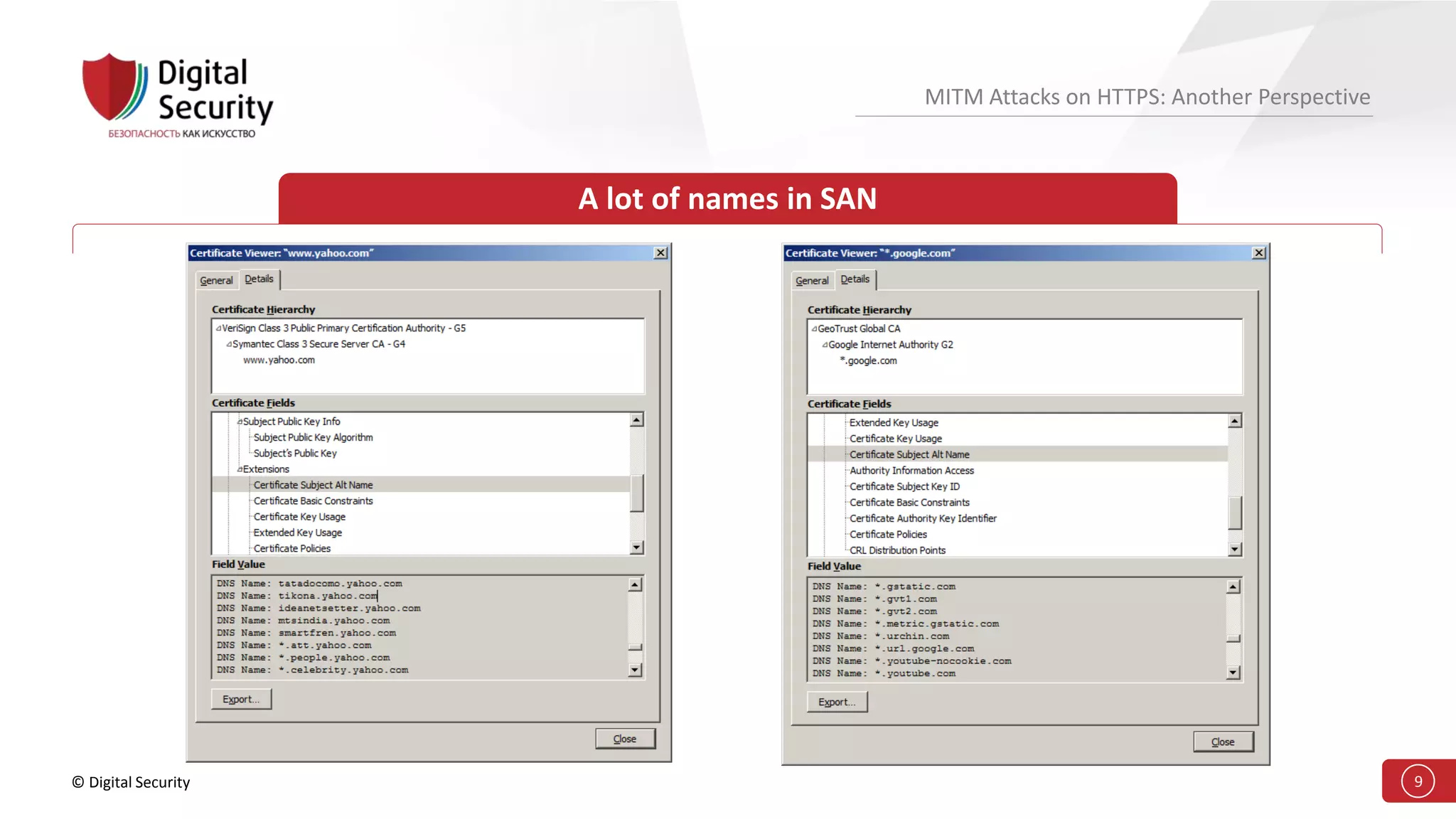
Task: Click DNS Name *.att.yahoo.com line
Action: (x=294, y=646)
